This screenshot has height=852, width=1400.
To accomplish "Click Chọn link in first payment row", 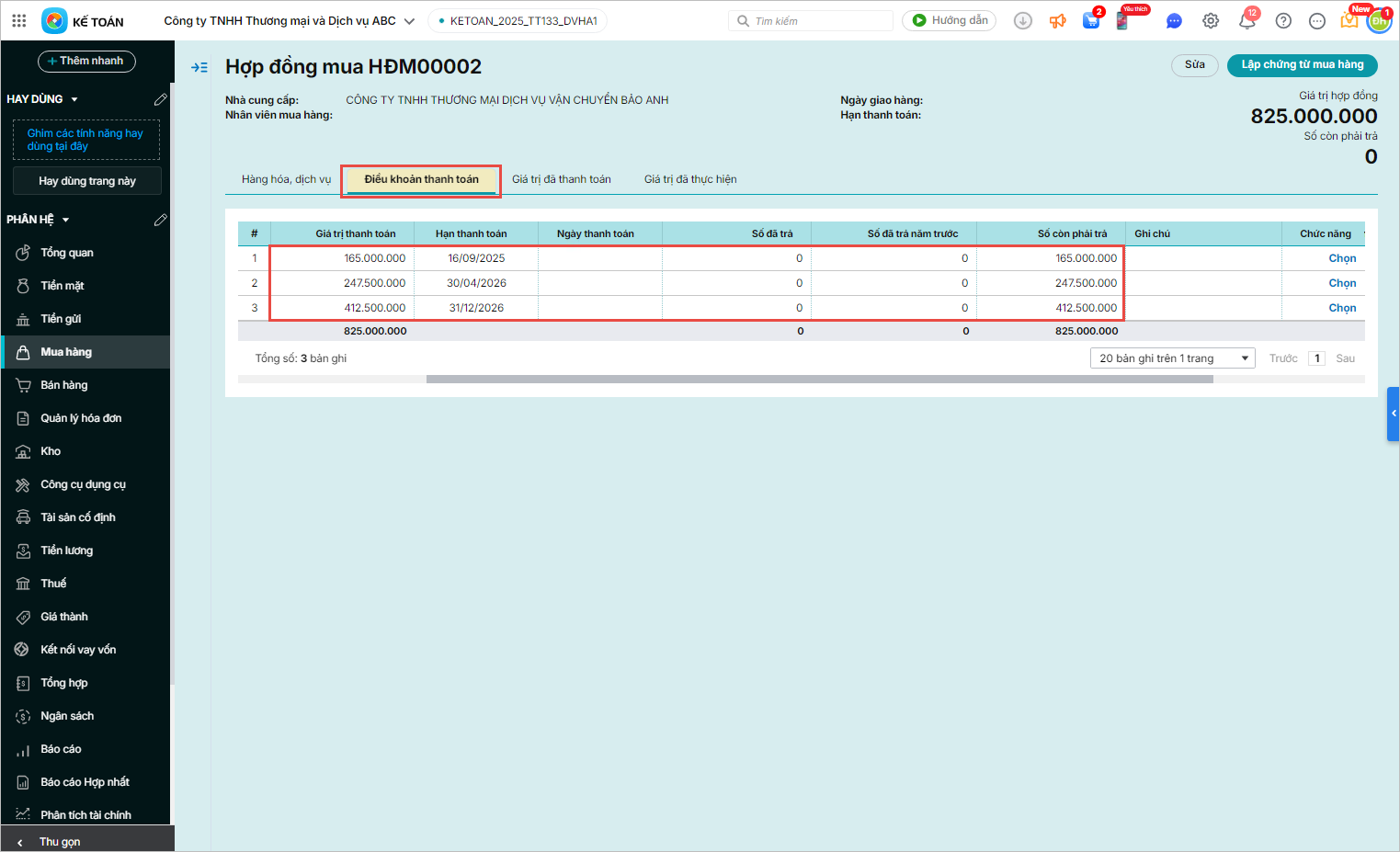I will pos(1341,258).
